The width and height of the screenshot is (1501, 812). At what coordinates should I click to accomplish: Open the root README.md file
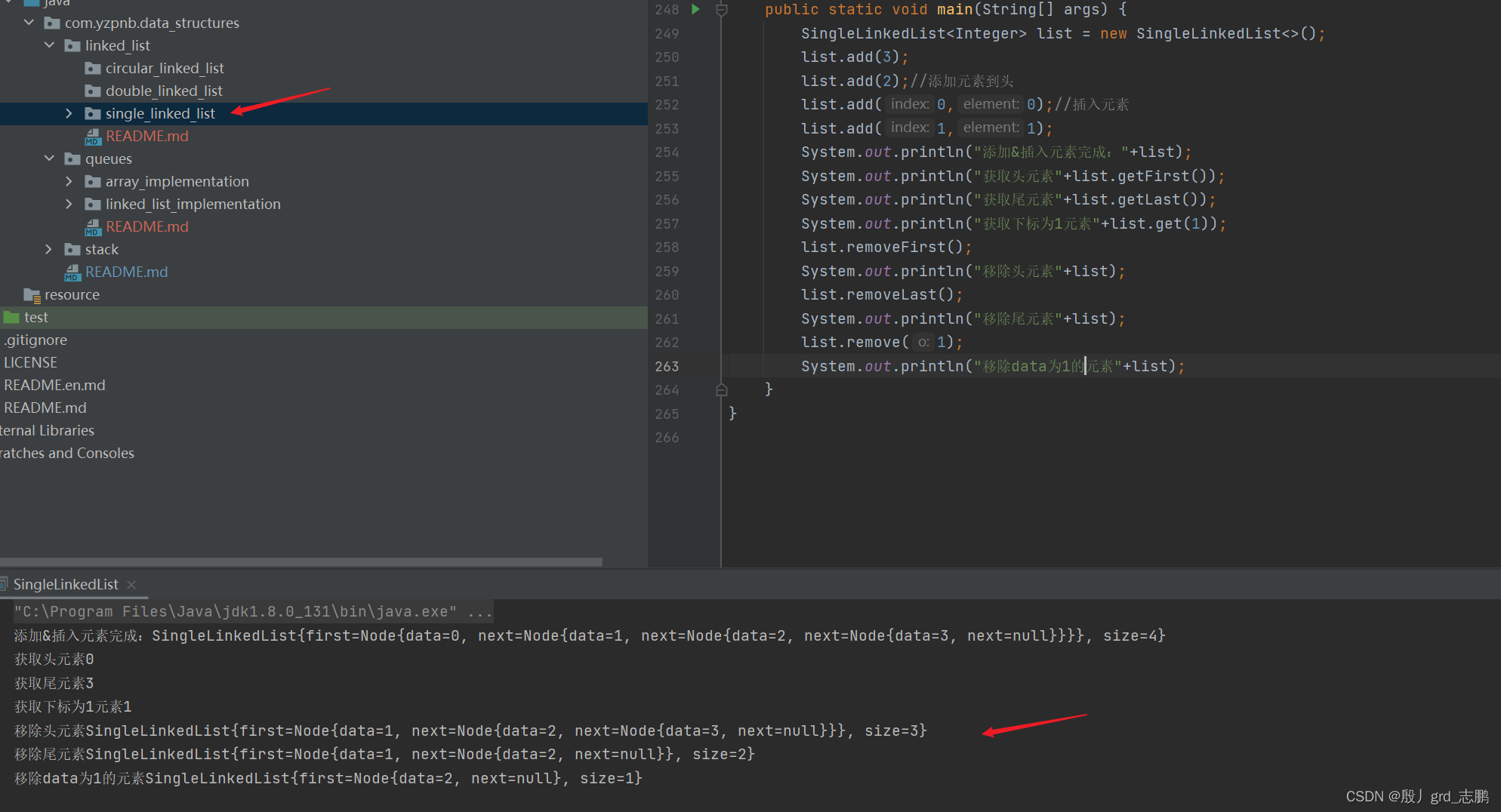click(45, 408)
